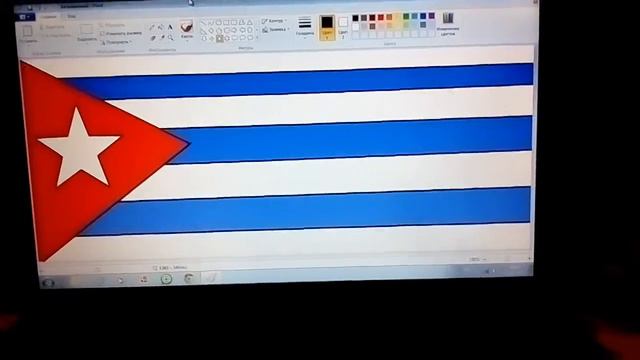Choose the Triangle shape
This screenshot has width=640, height=360.
250,22
